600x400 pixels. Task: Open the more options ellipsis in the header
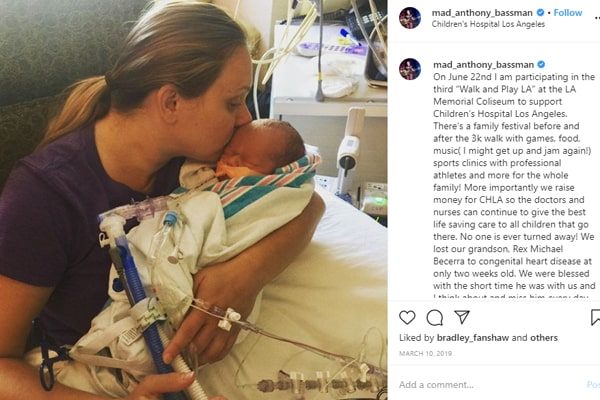pyautogui.click(x=597, y=18)
